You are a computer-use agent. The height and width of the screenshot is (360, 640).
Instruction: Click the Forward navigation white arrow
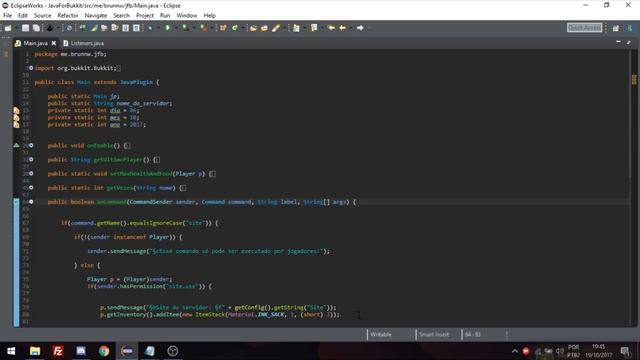[360, 28]
